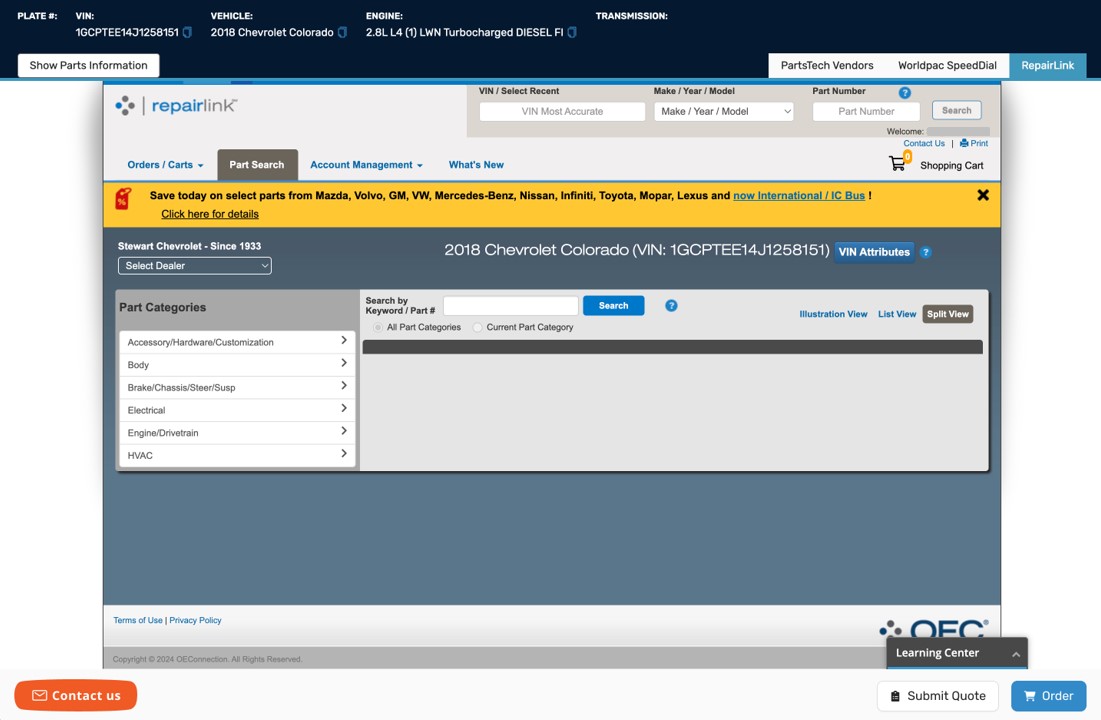Expand the HVAC part category
Screen dimensions: 1101x720
pyautogui.click(x=237, y=455)
